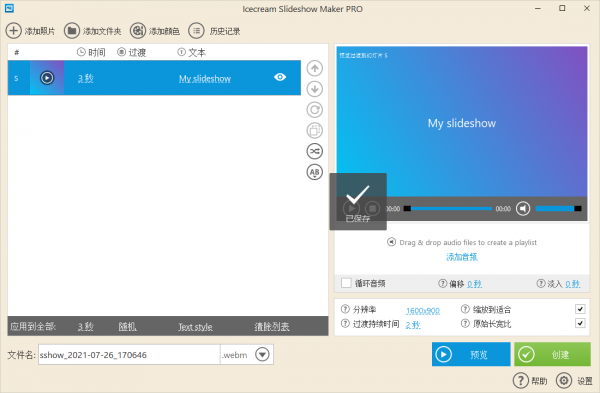Click the Add folder icon
Viewport: 600px width, 393px height.
(72, 31)
